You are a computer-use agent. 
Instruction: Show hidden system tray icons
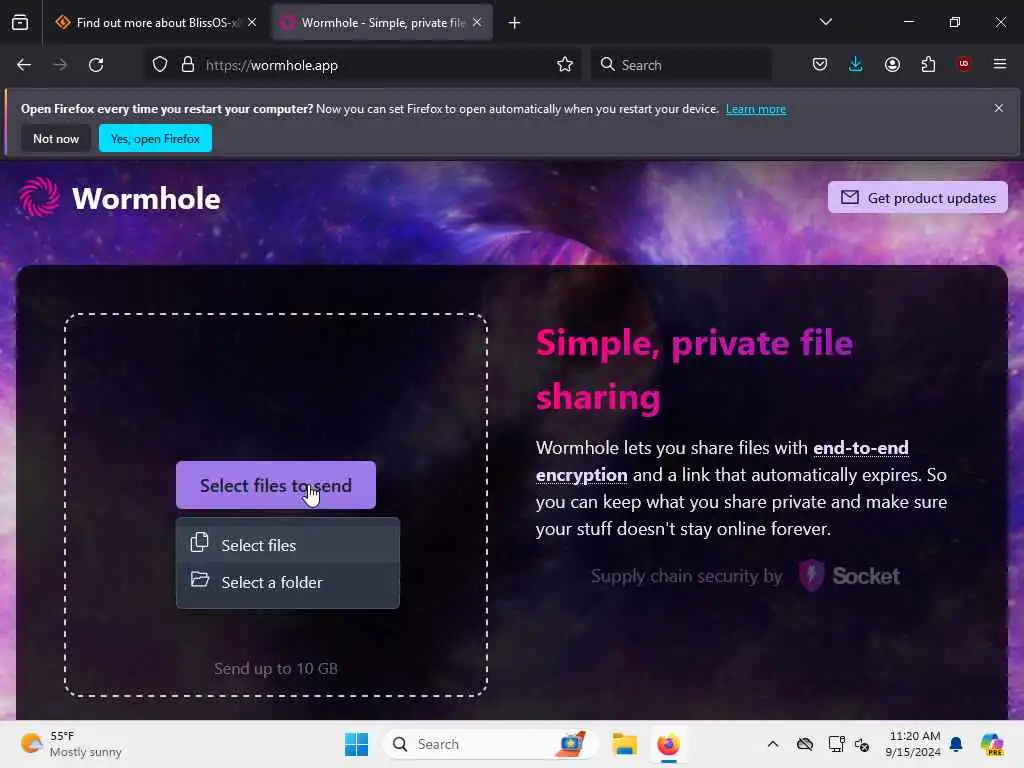(773, 744)
